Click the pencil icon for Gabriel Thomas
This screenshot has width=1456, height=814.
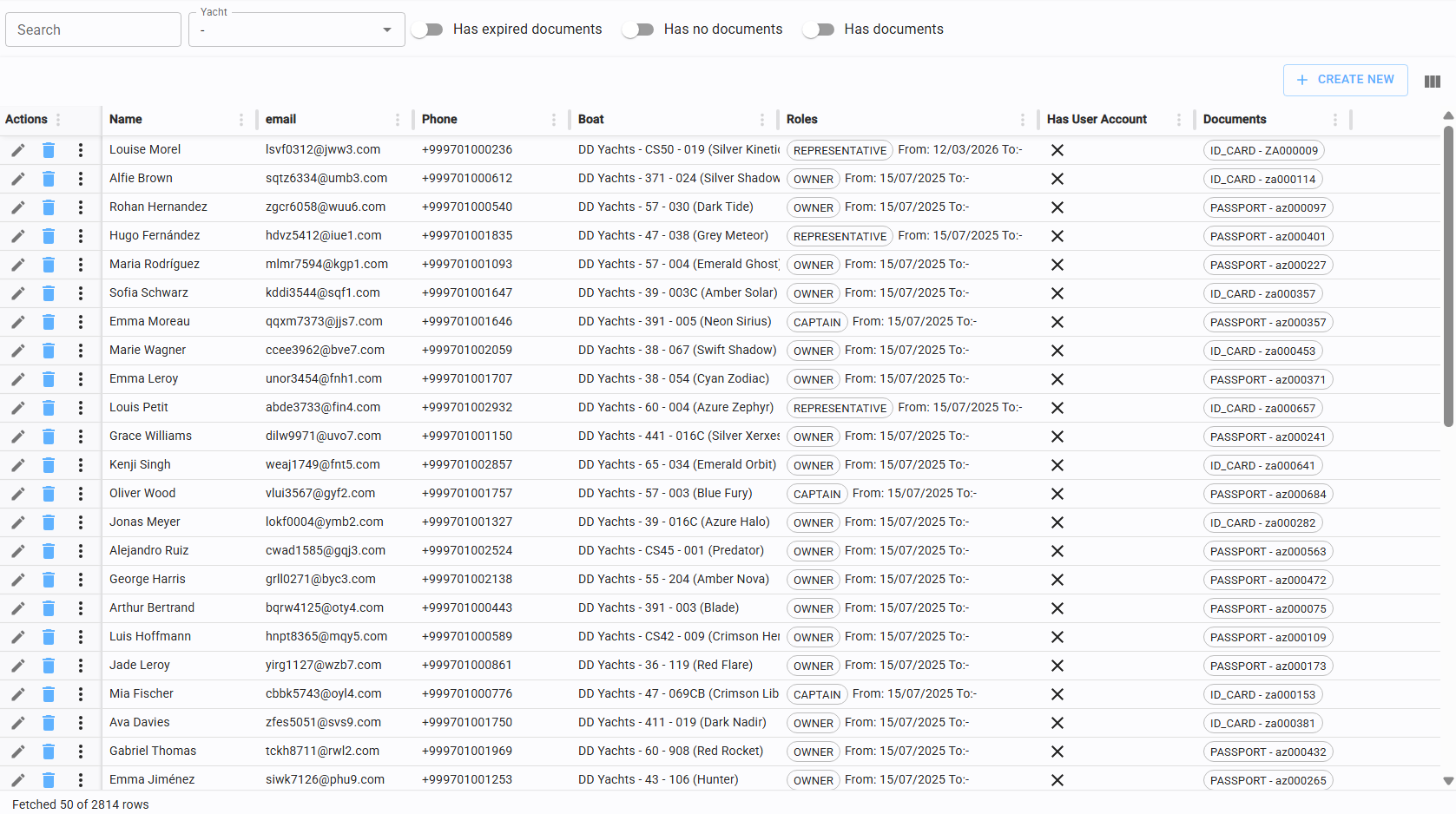coord(18,752)
